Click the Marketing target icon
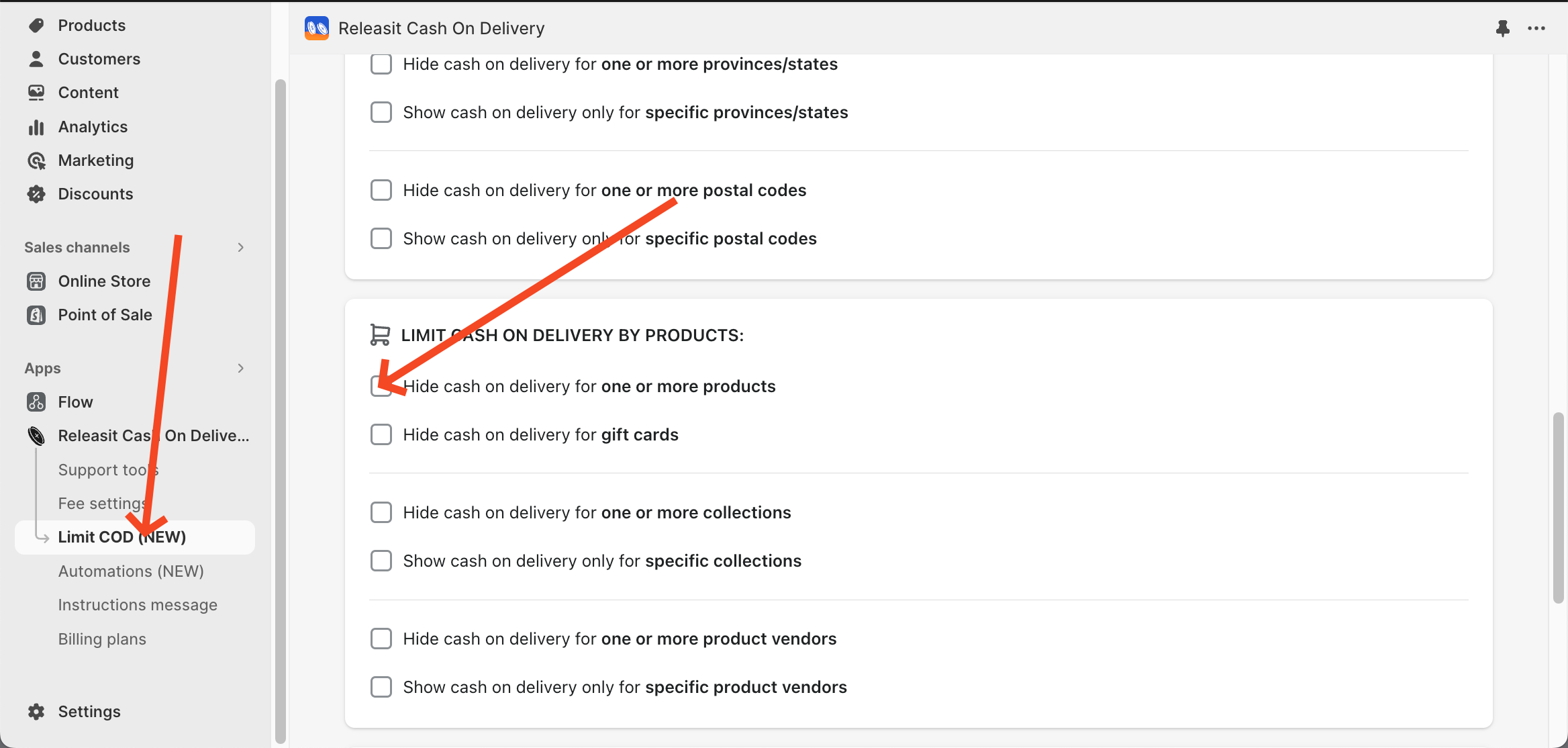The height and width of the screenshot is (748, 1568). tap(36, 160)
